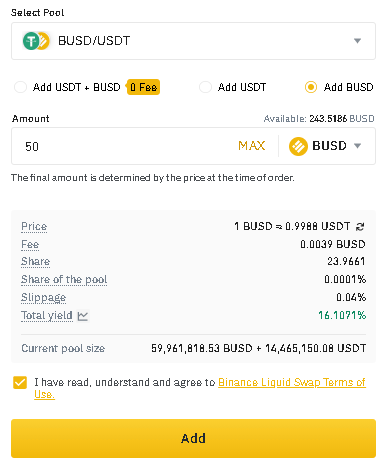Select the Add BUSD radio button
The width and height of the screenshot is (385, 466).
311,87
